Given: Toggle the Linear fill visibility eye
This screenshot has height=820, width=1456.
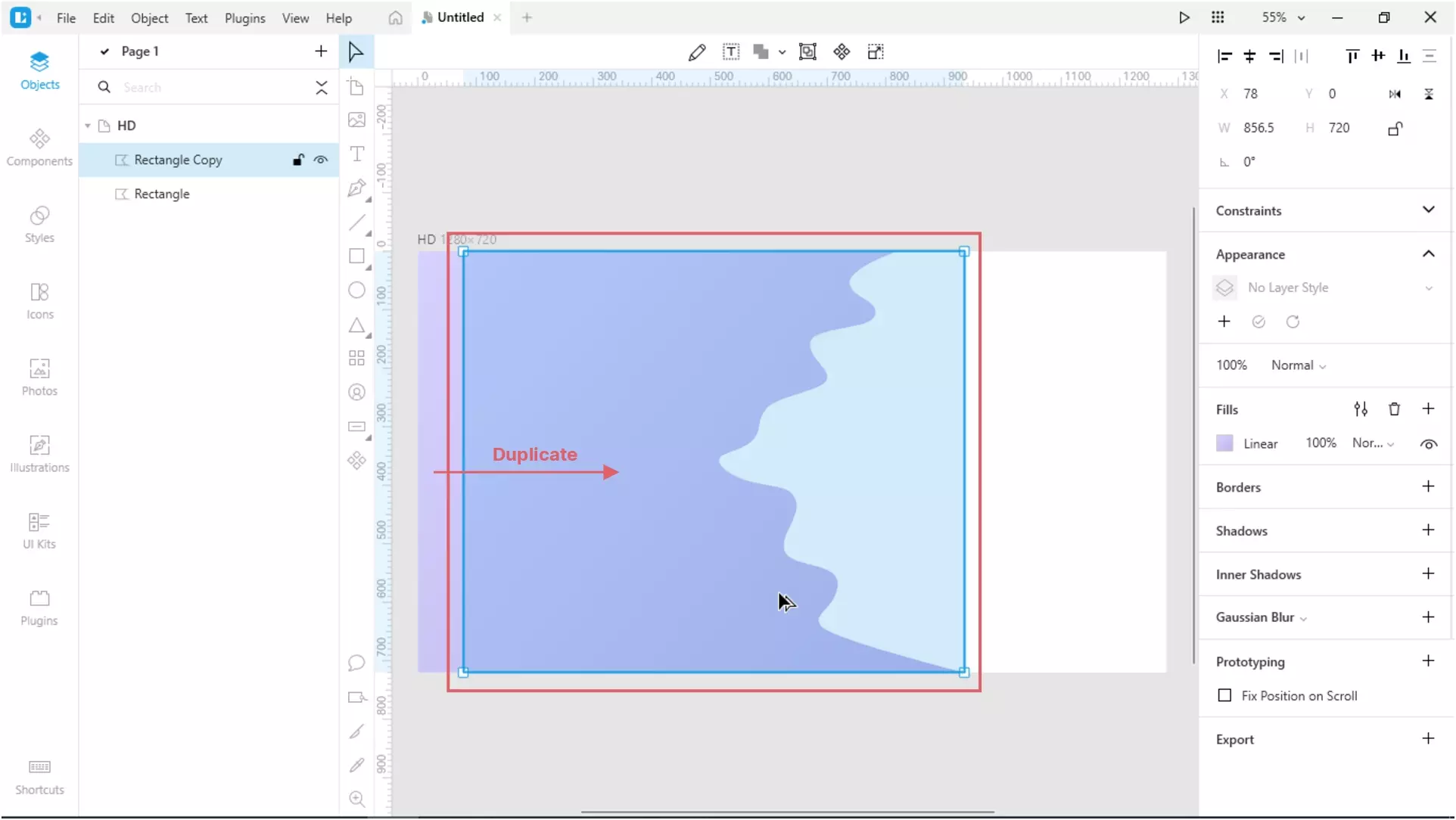Looking at the screenshot, I should pos(1429,445).
